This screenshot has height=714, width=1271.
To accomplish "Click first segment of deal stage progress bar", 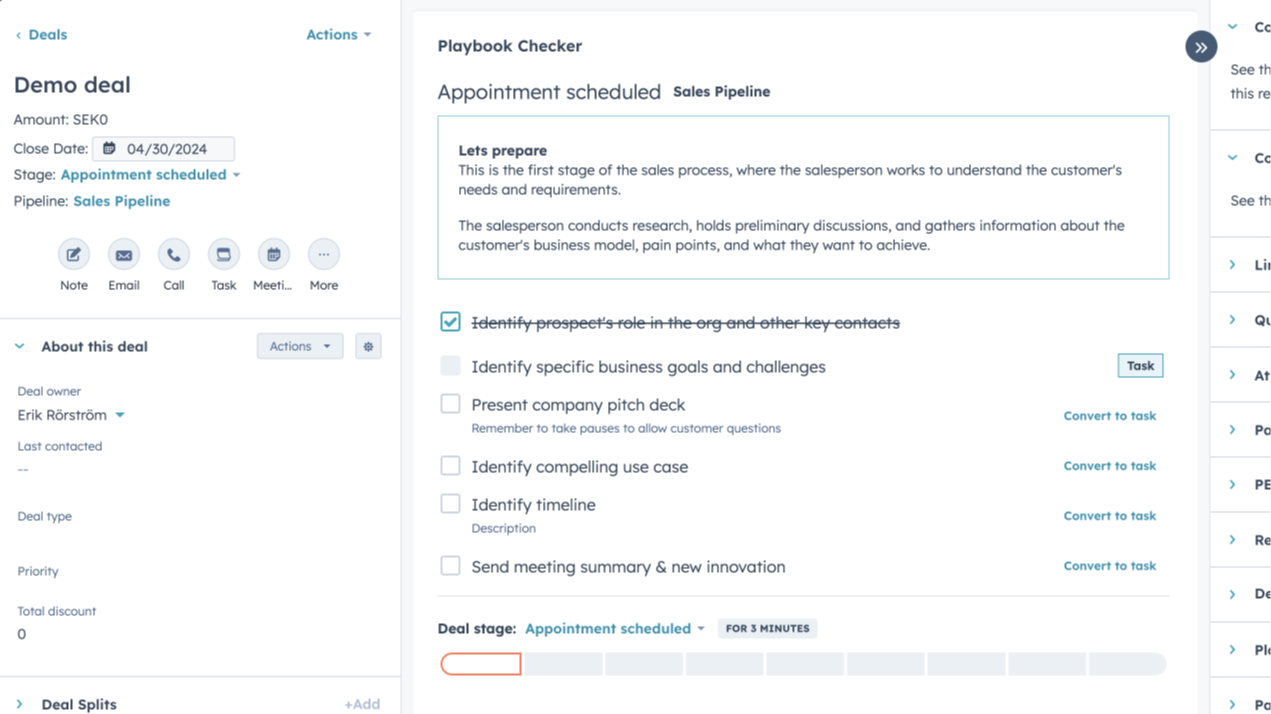I will coord(481,664).
